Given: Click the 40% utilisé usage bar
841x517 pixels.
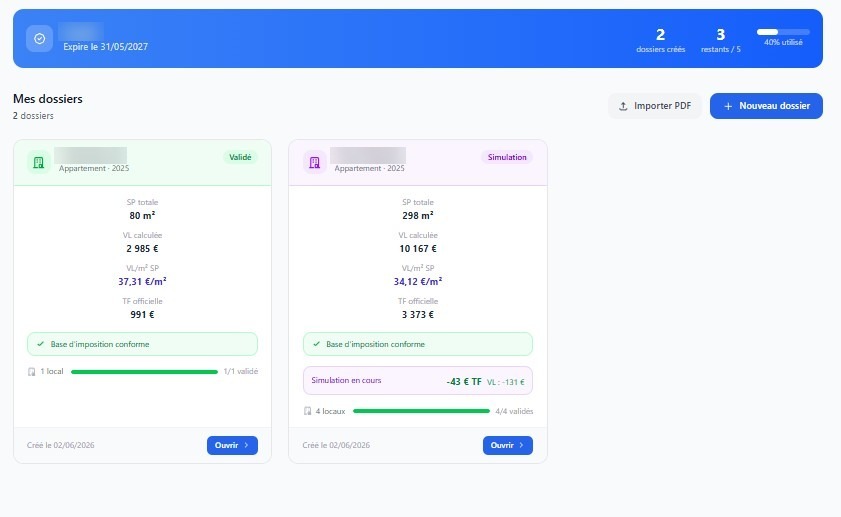Looking at the screenshot, I should 783,32.
